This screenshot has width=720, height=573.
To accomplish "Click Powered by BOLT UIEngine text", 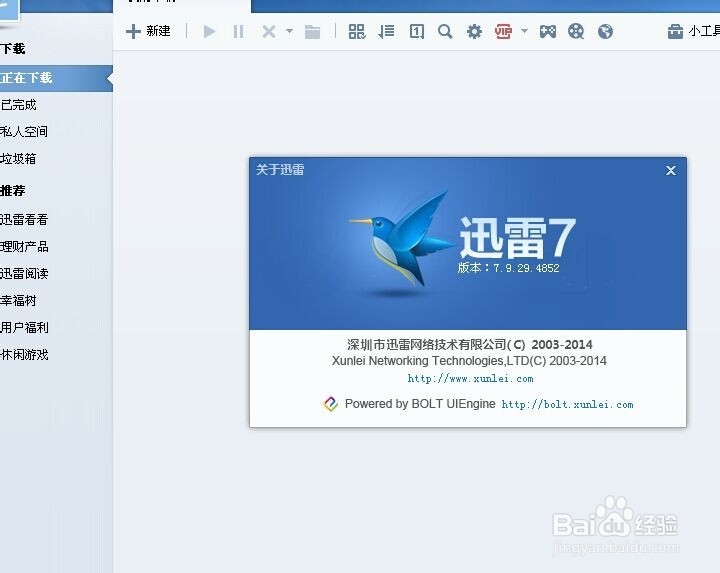I will click(x=420, y=404).
